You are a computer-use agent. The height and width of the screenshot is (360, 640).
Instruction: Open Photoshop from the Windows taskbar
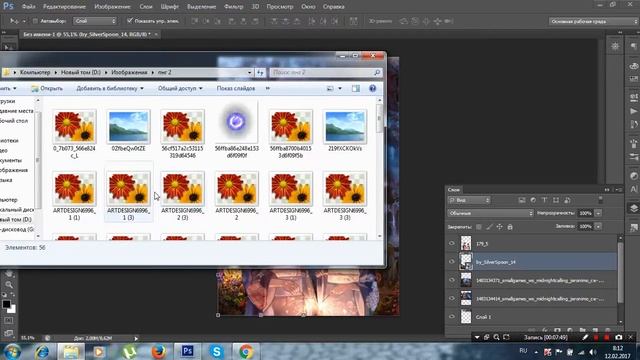point(187,351)
